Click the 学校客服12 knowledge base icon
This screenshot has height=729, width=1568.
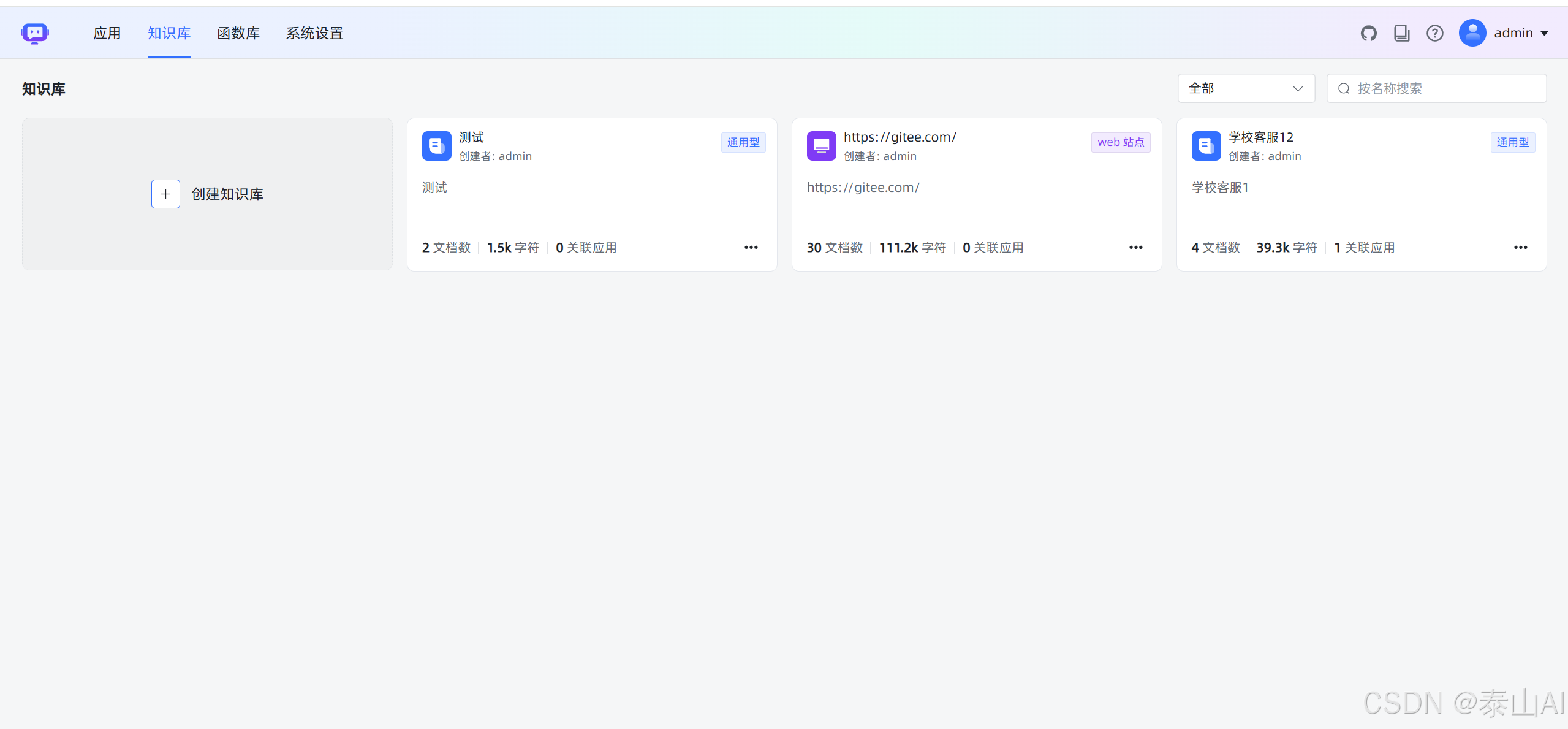1206,146
